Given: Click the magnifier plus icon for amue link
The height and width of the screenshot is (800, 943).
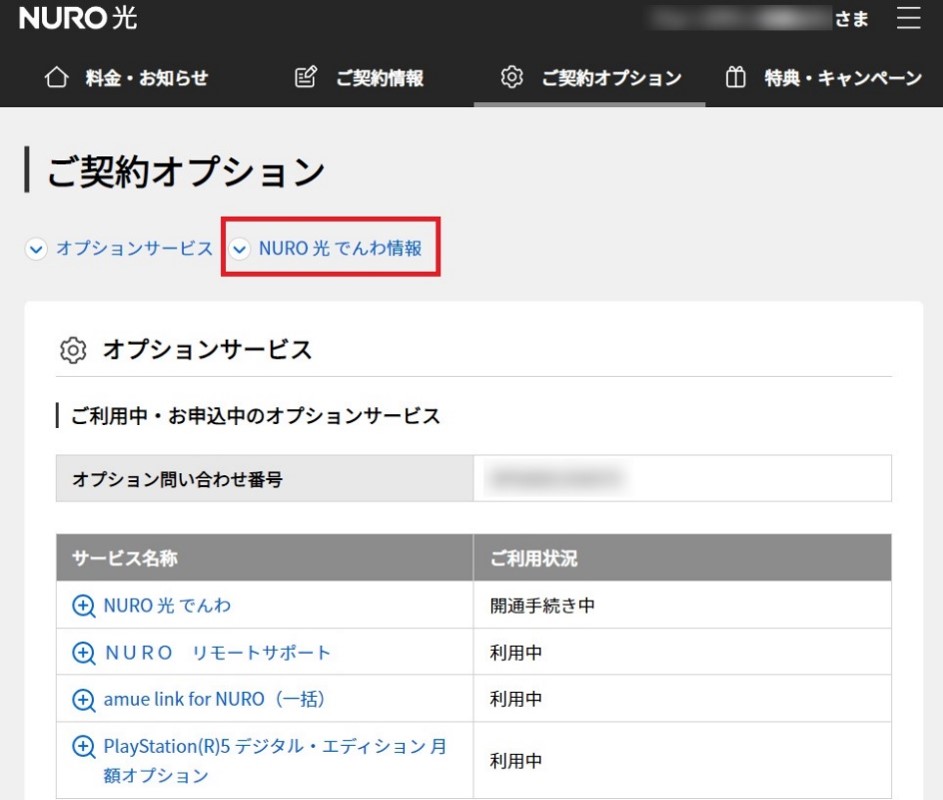Looking at the screenshot, I should tap(84, 700).
